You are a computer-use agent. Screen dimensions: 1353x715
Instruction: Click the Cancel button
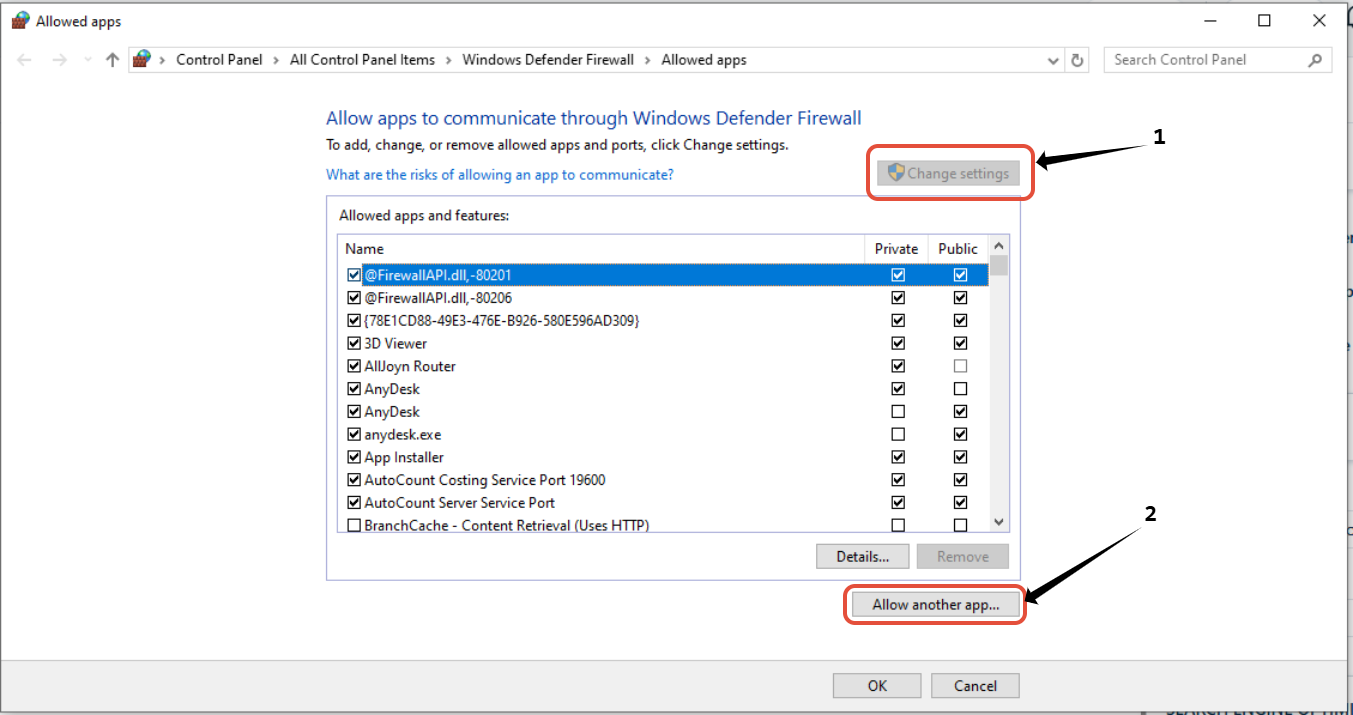click(x=975, y=686)
